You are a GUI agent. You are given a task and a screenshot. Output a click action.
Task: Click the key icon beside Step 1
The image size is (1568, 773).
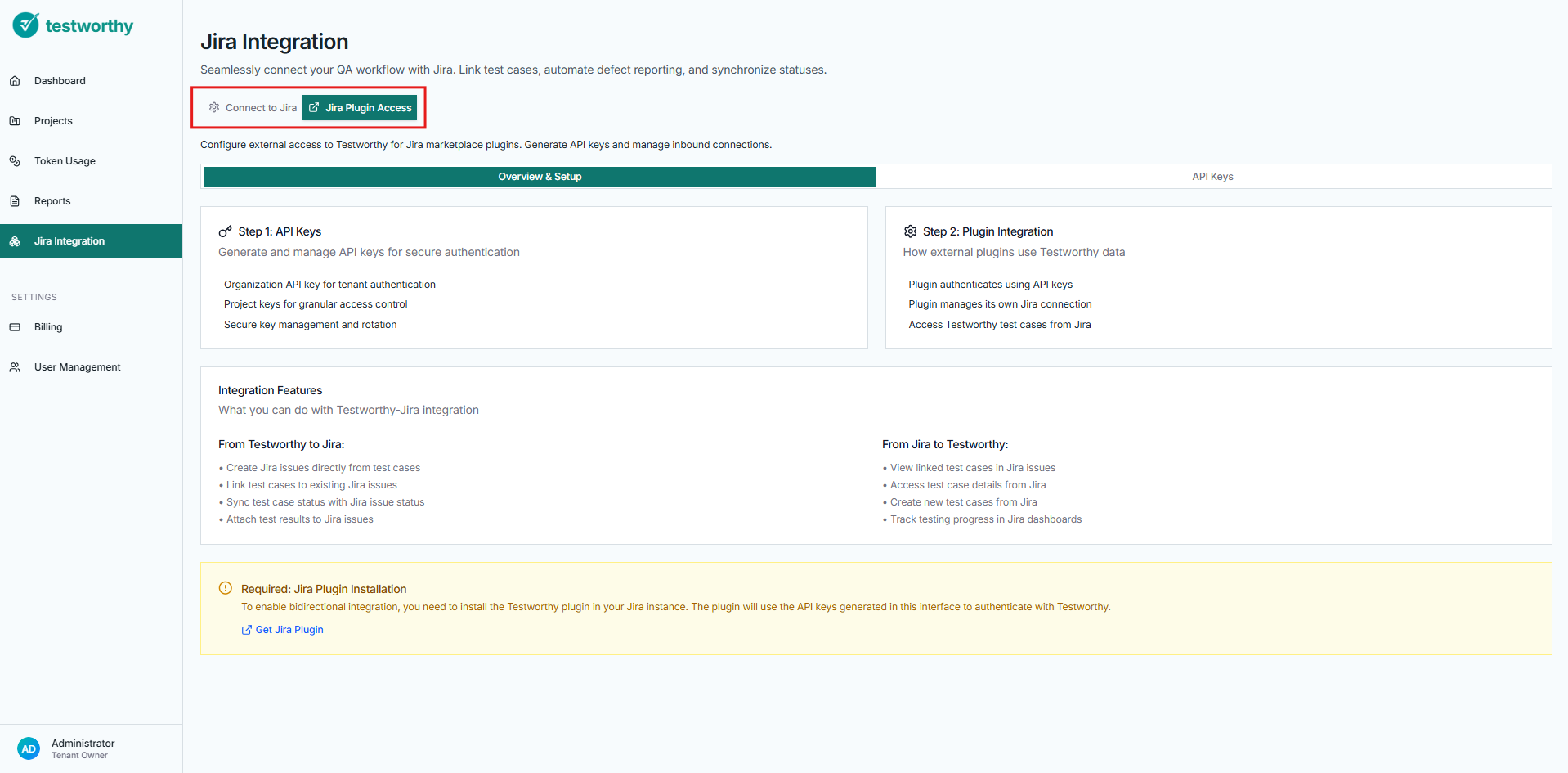(x=226, y=231)
